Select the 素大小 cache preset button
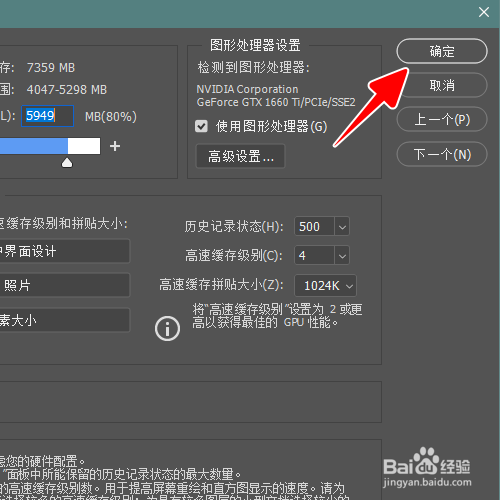Image resolution: width=500 pixels, height=500 pixels. 65,320
